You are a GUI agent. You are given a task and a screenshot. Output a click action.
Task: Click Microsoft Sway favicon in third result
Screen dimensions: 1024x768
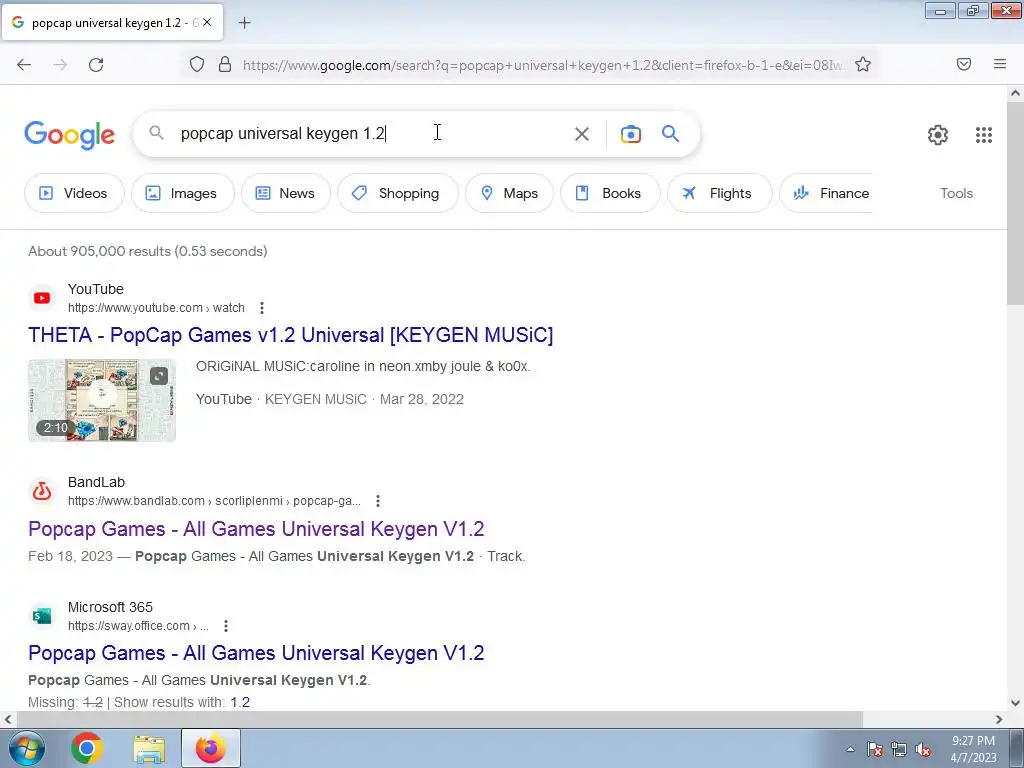(x=42, y=616)
